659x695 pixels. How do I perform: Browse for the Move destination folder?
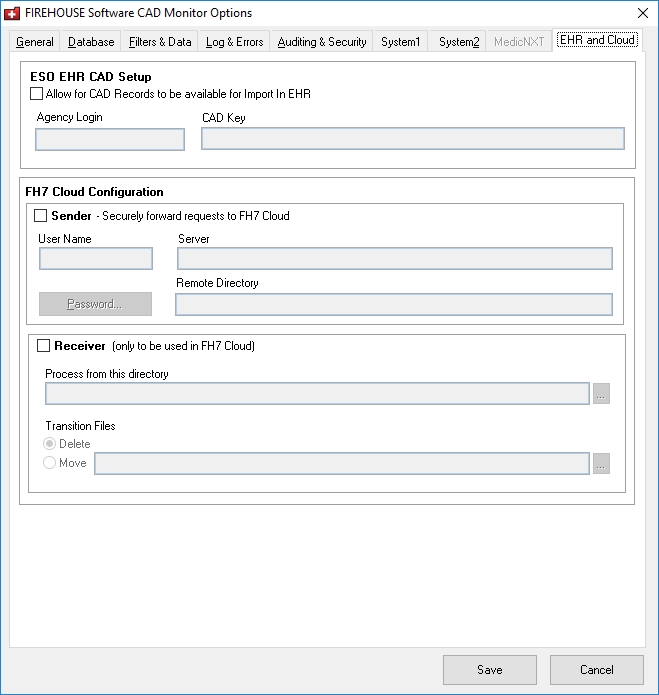601,464
